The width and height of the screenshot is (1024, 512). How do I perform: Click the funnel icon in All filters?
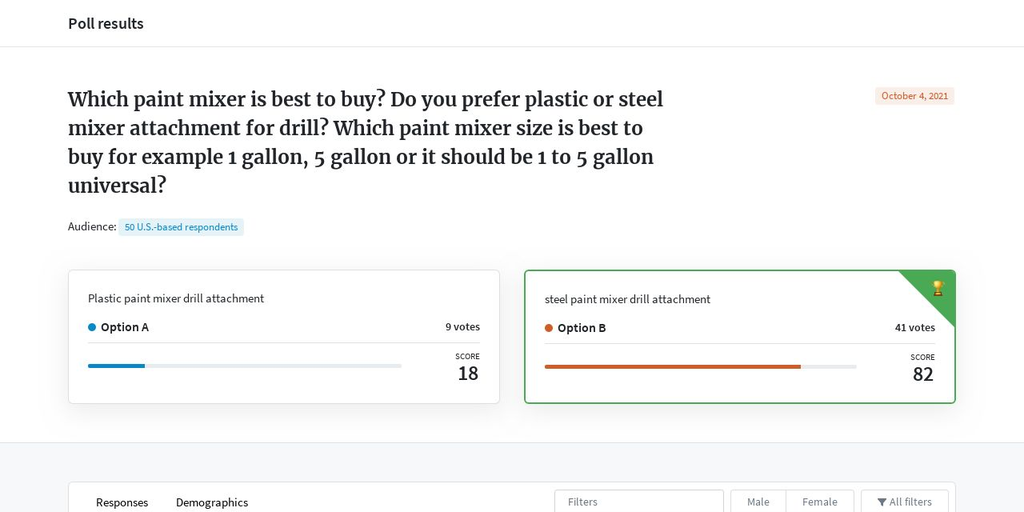(882, 502)
